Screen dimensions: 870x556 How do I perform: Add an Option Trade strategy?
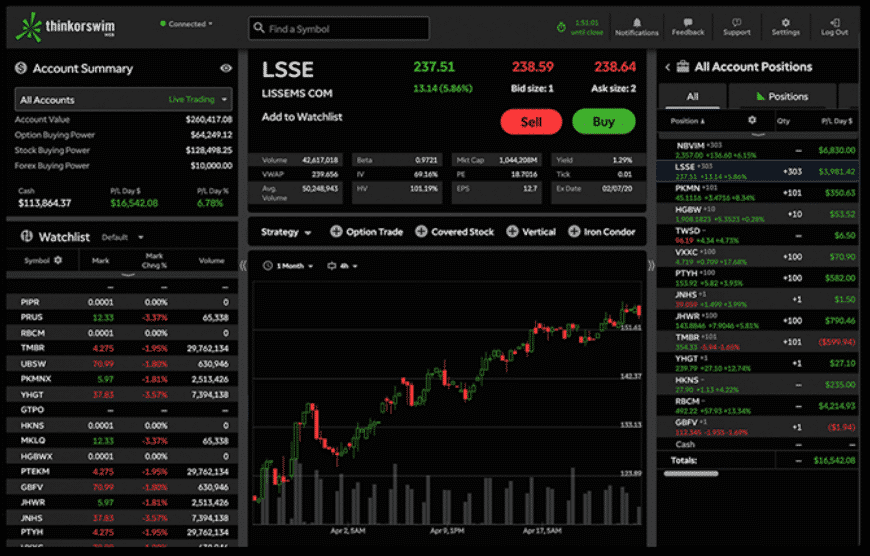(x=366, y=232)
